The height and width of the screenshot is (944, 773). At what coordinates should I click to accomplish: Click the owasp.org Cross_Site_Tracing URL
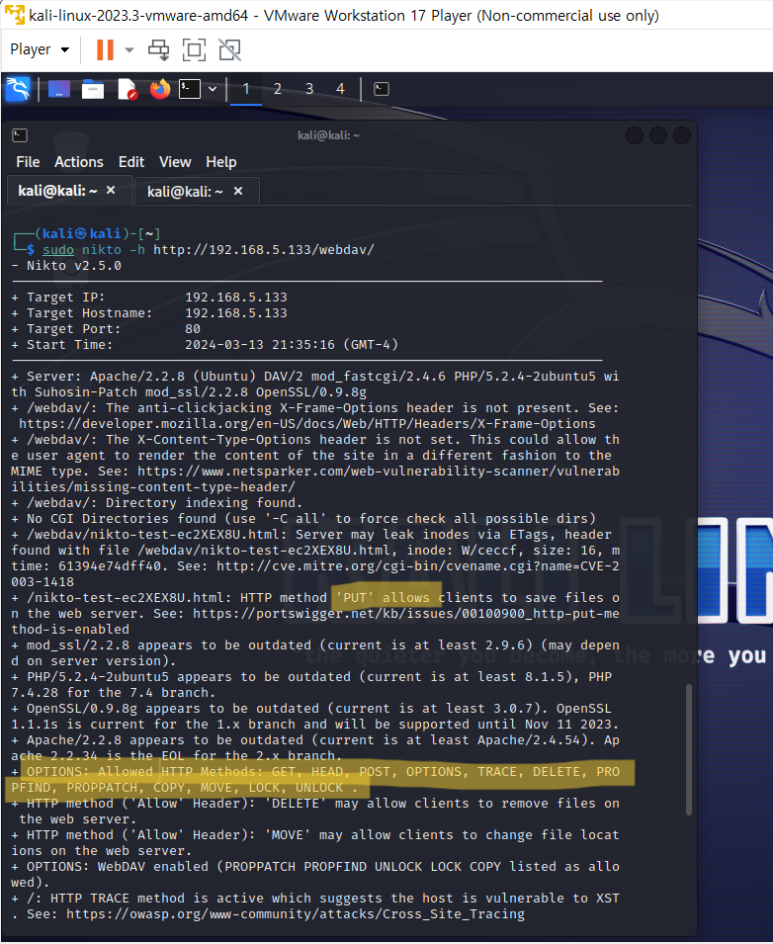296,914
